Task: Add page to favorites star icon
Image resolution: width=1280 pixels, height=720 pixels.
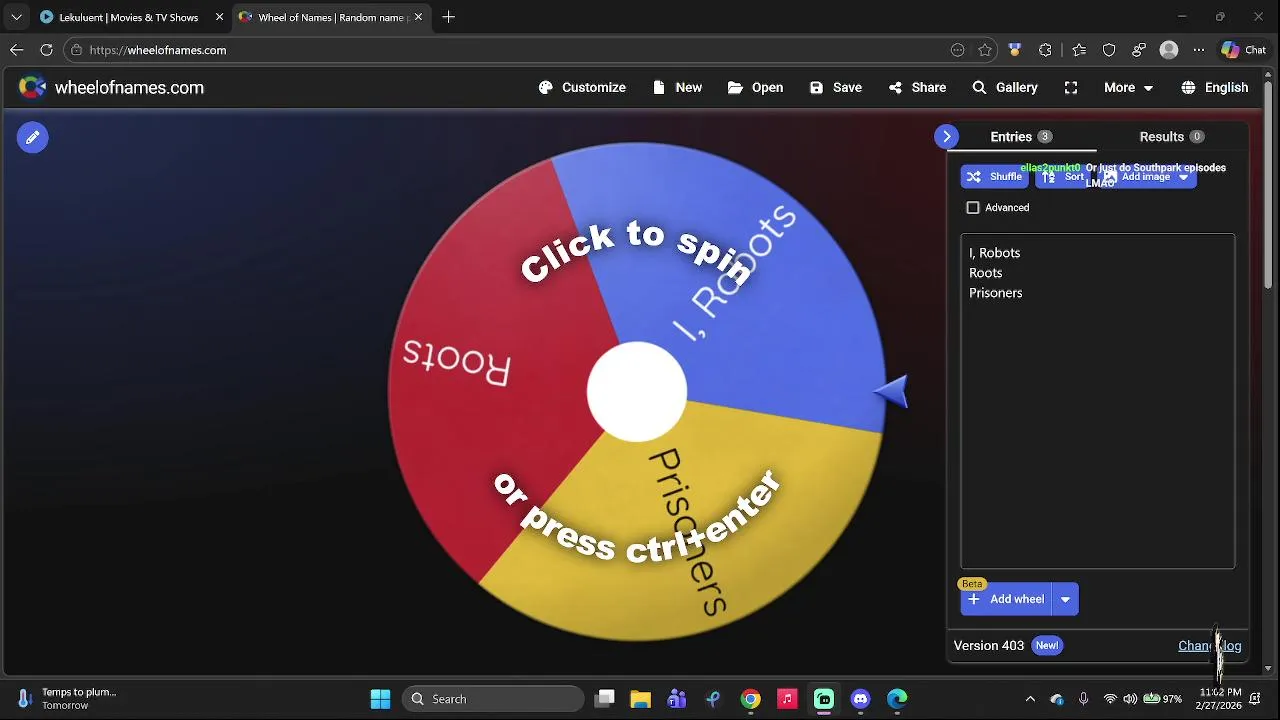Action: 985,50
